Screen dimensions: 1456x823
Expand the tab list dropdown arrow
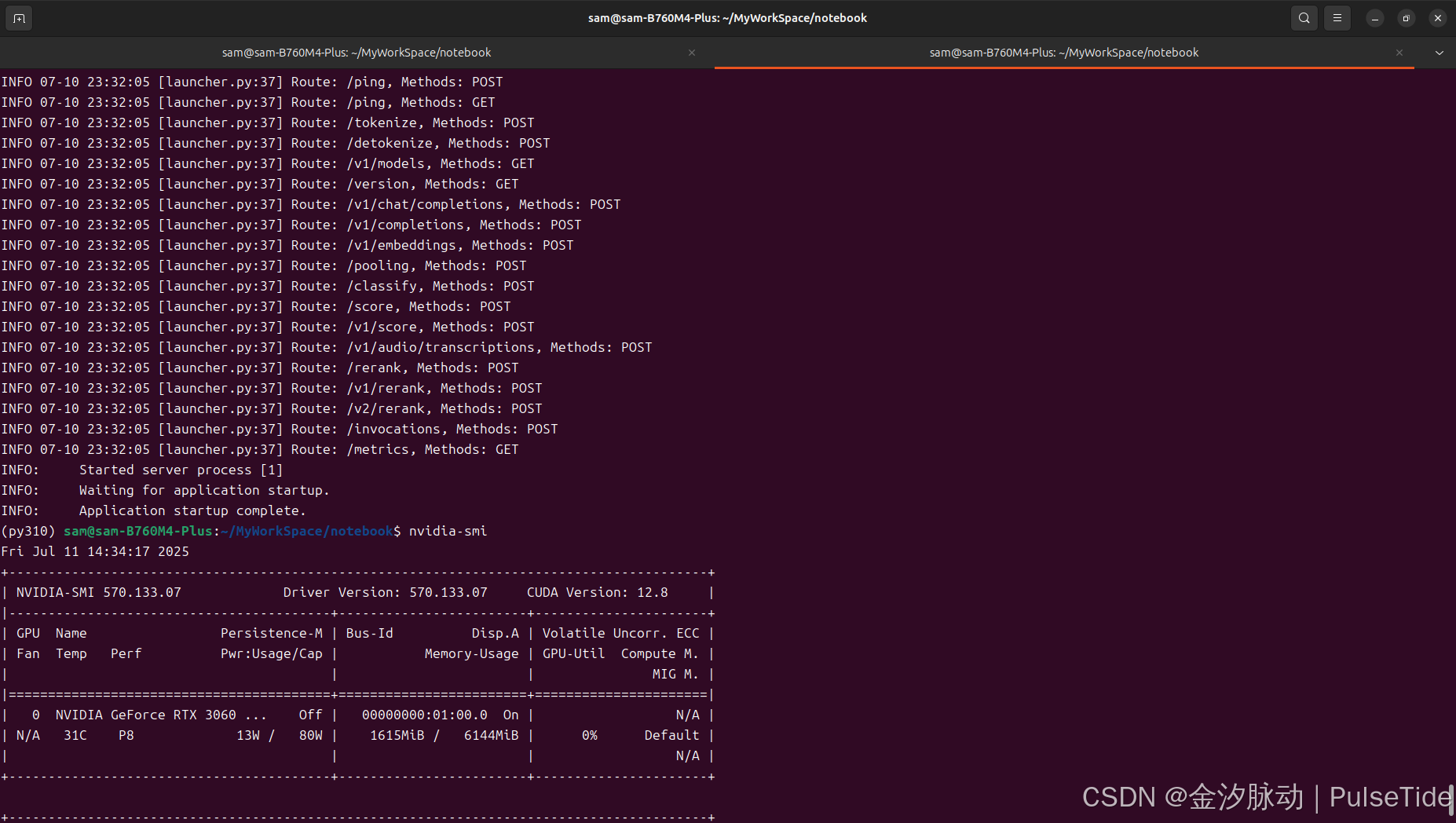[1440, 53]
